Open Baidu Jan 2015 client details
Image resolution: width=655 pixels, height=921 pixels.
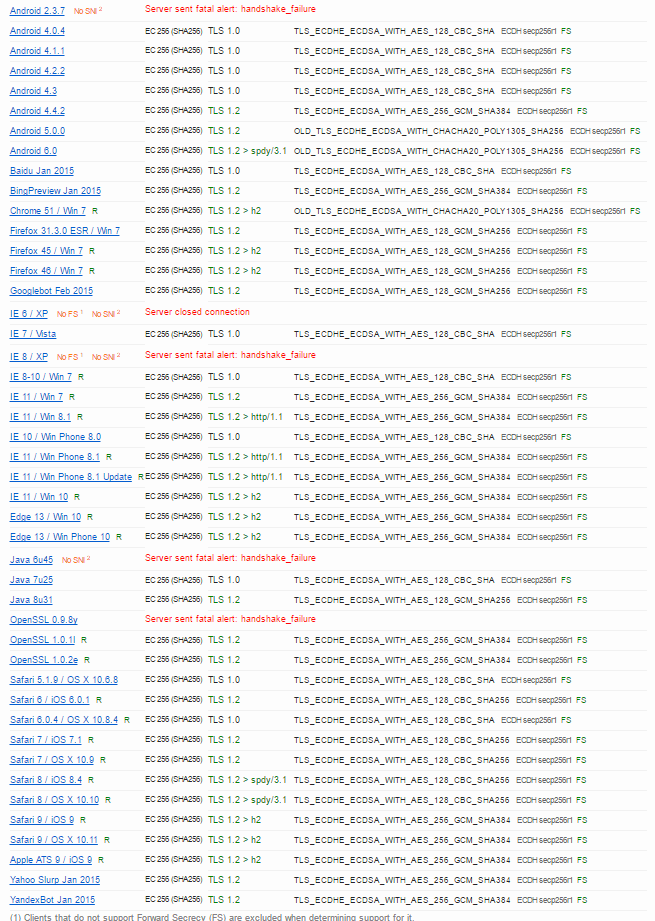pos(42,171)
